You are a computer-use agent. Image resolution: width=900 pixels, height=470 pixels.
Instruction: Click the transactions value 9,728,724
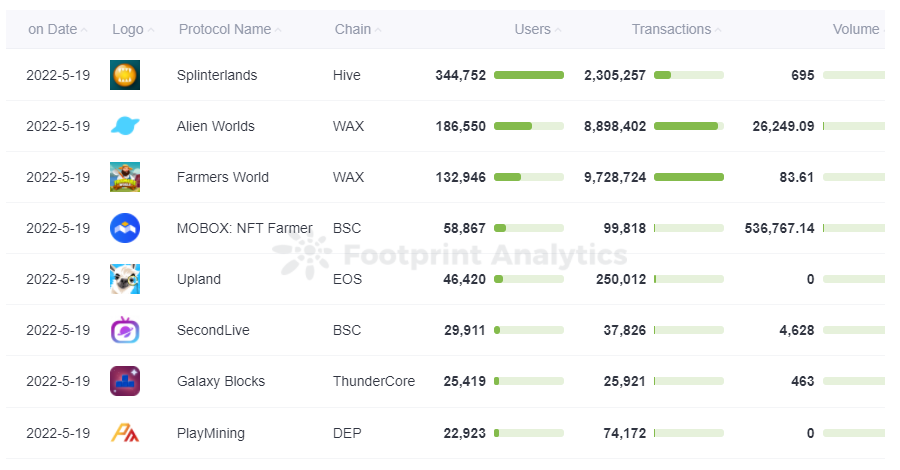tap(615, 177)
